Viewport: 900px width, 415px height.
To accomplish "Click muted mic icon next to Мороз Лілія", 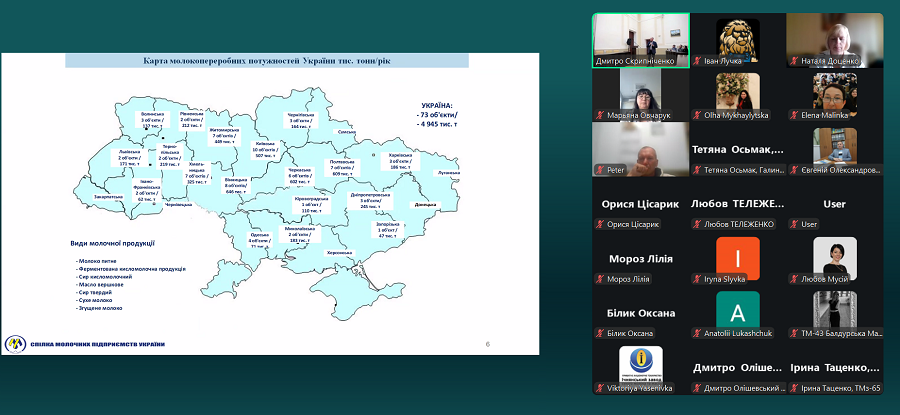I will (x=600, y=279).
